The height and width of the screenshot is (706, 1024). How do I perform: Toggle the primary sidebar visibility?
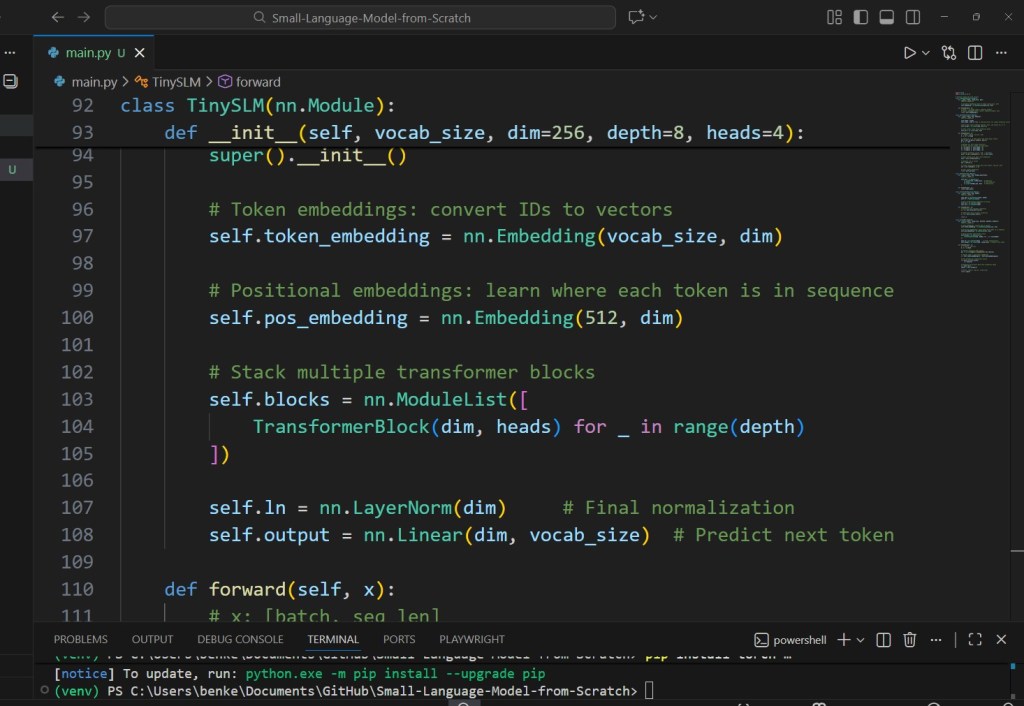(859, 16)
